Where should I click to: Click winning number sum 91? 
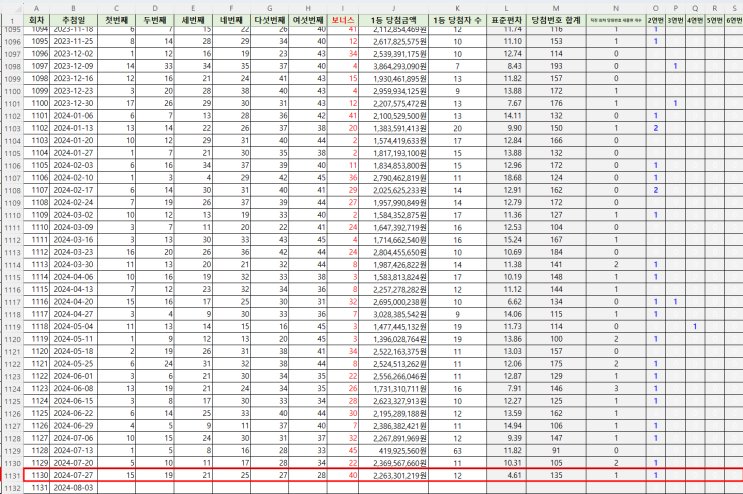pos(556,451)
